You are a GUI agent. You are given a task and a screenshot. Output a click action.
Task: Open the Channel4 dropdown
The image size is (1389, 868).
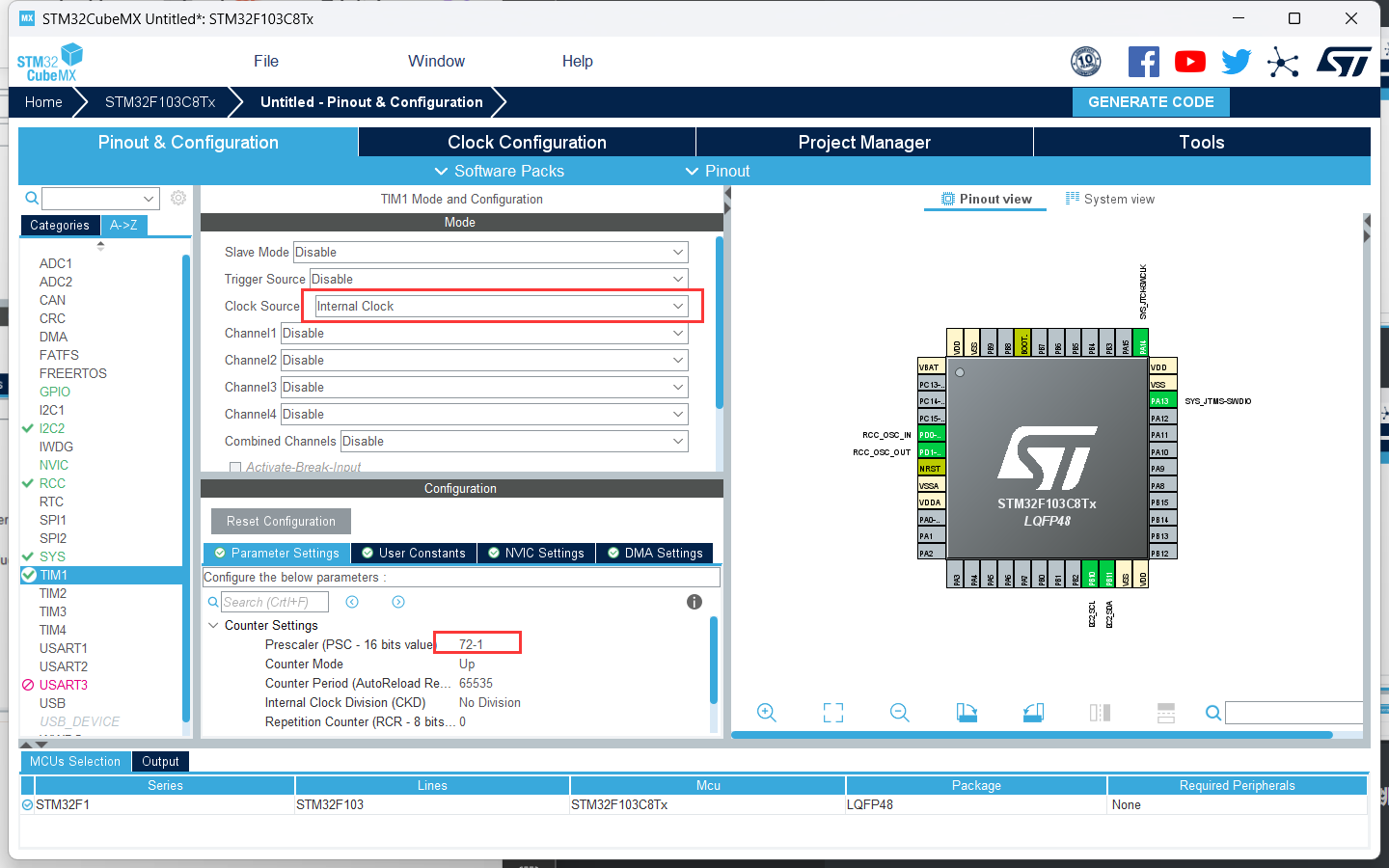(484, 414)
